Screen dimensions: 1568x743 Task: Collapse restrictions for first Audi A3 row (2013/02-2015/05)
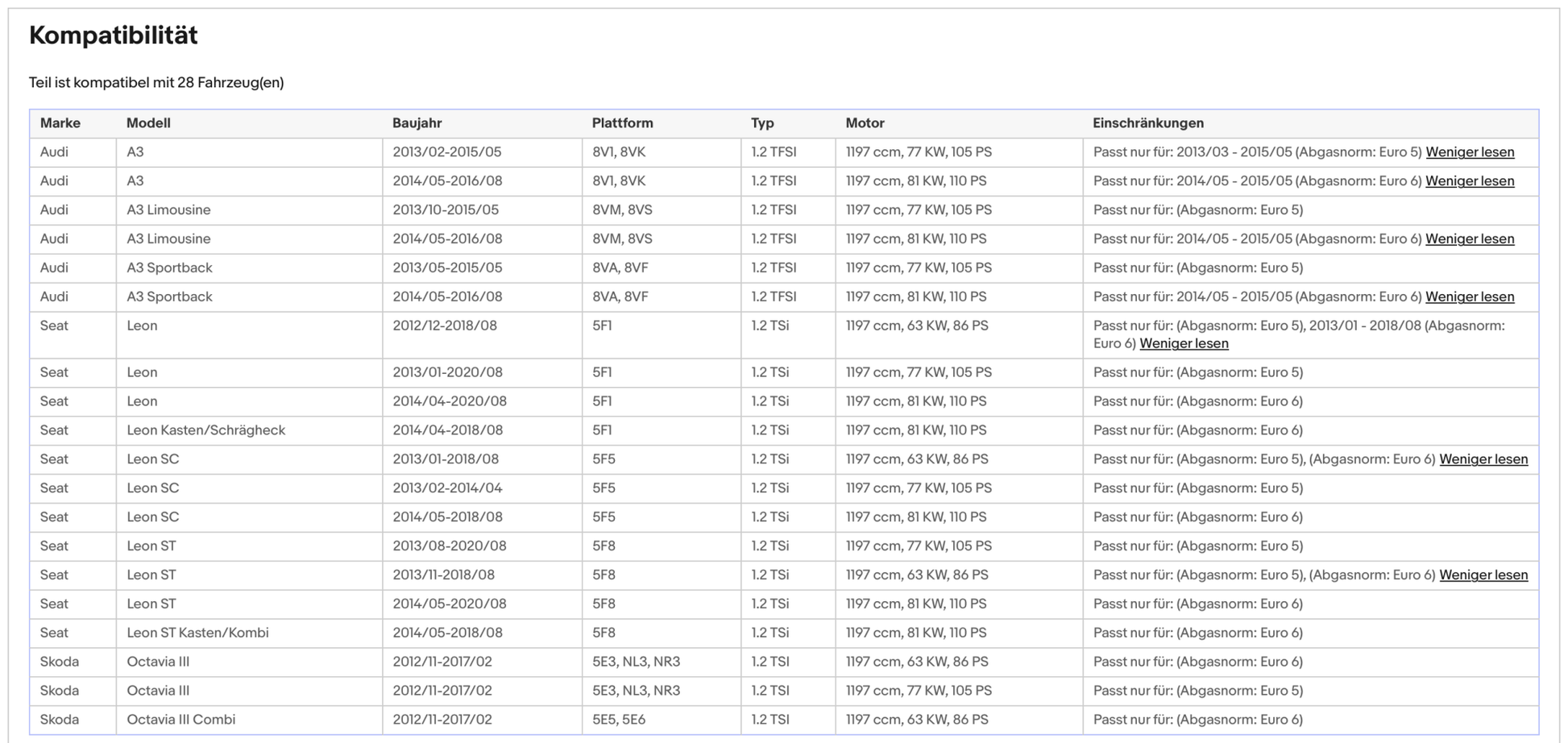tap(1469, 152)
